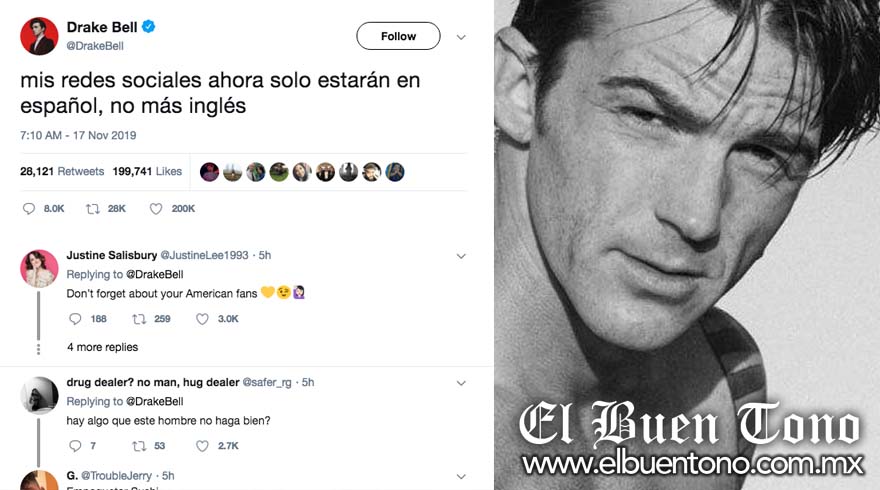
Task: Open dropdown arrow next to Follow button
Action: (461, 37)
